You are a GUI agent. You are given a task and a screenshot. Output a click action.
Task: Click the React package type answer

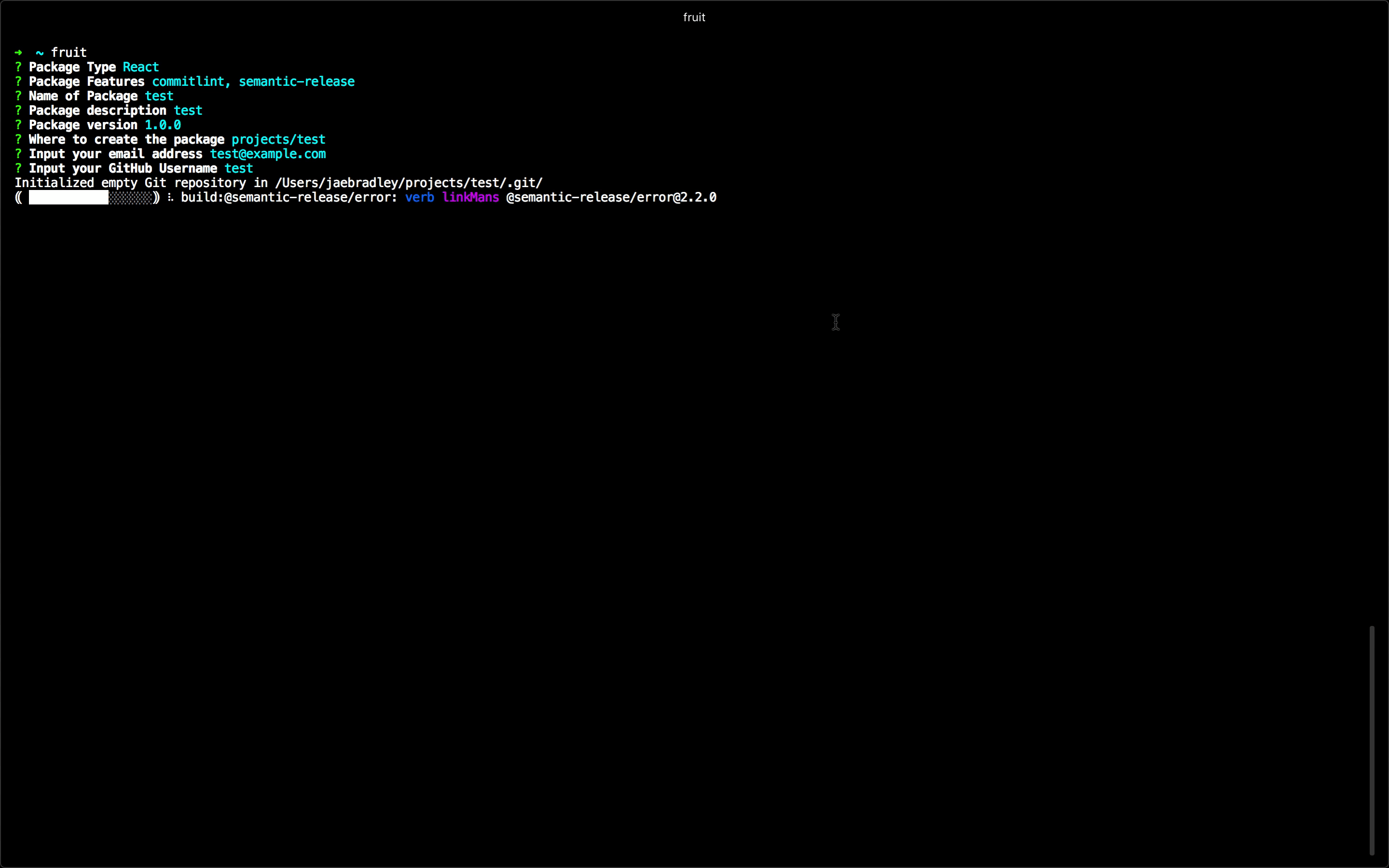pos(141,67)
